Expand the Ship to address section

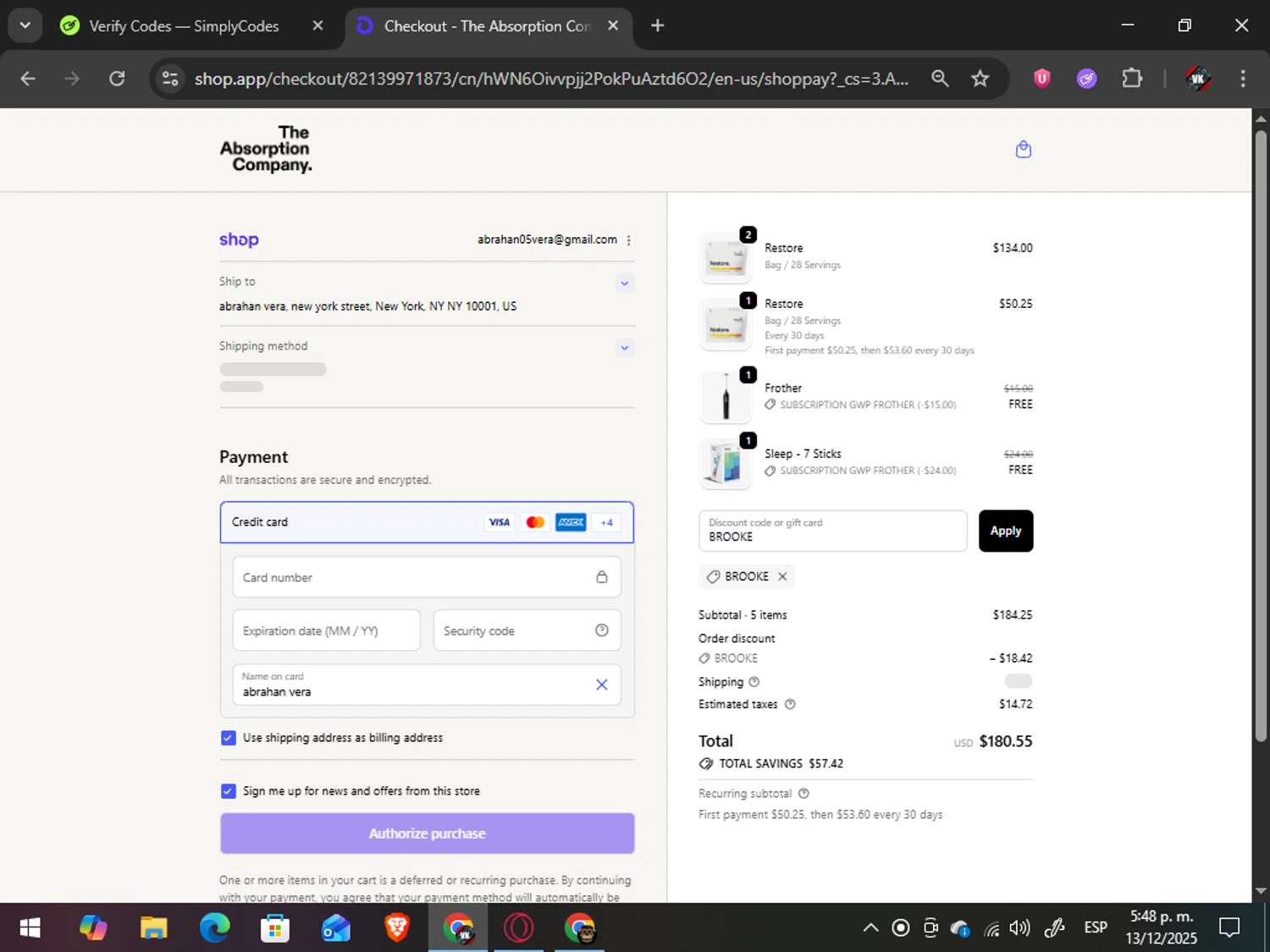point(624,283)
